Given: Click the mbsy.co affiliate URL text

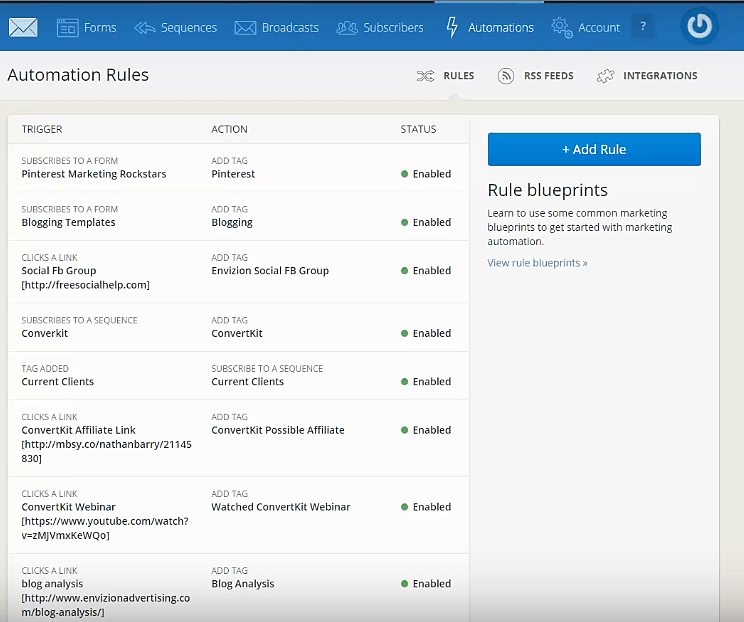Looking at the screenshot, I should [106, 452].
